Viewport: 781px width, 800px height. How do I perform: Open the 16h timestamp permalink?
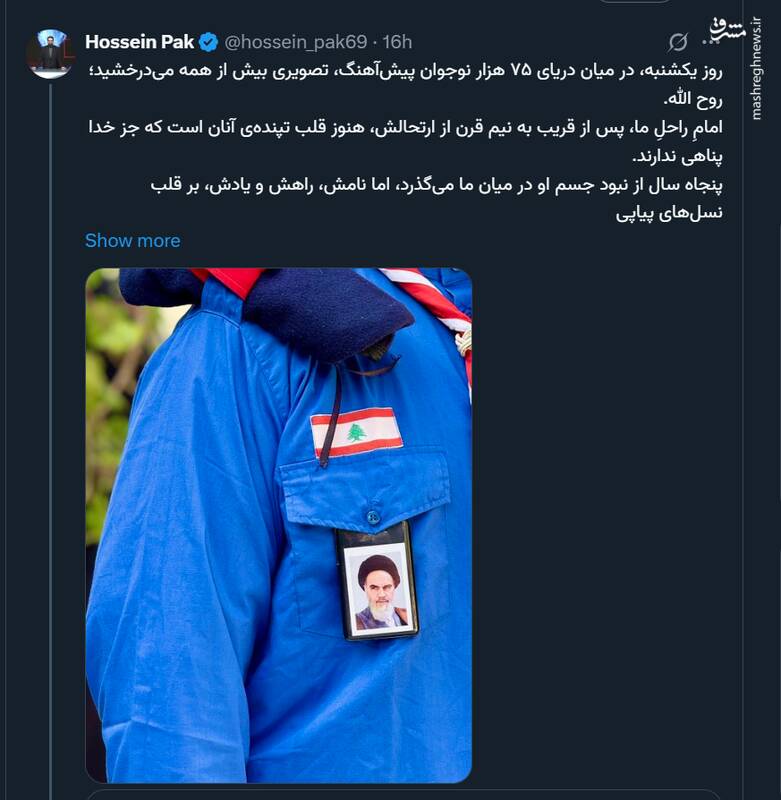point(397,42)
